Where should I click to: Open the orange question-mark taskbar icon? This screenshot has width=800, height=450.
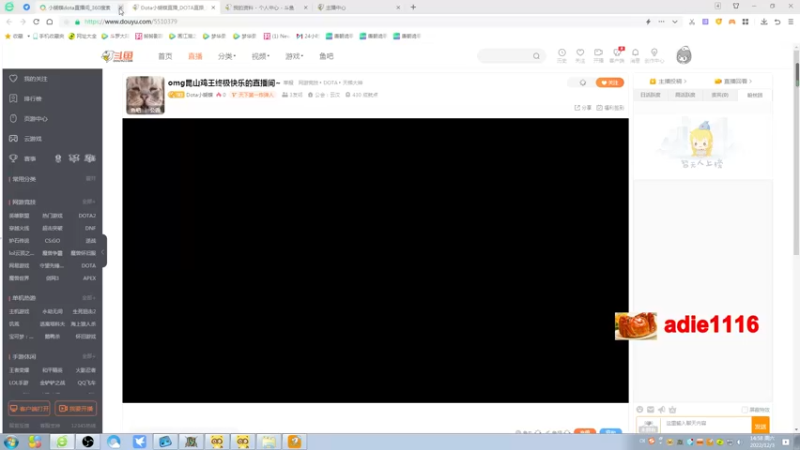point(294,442)
